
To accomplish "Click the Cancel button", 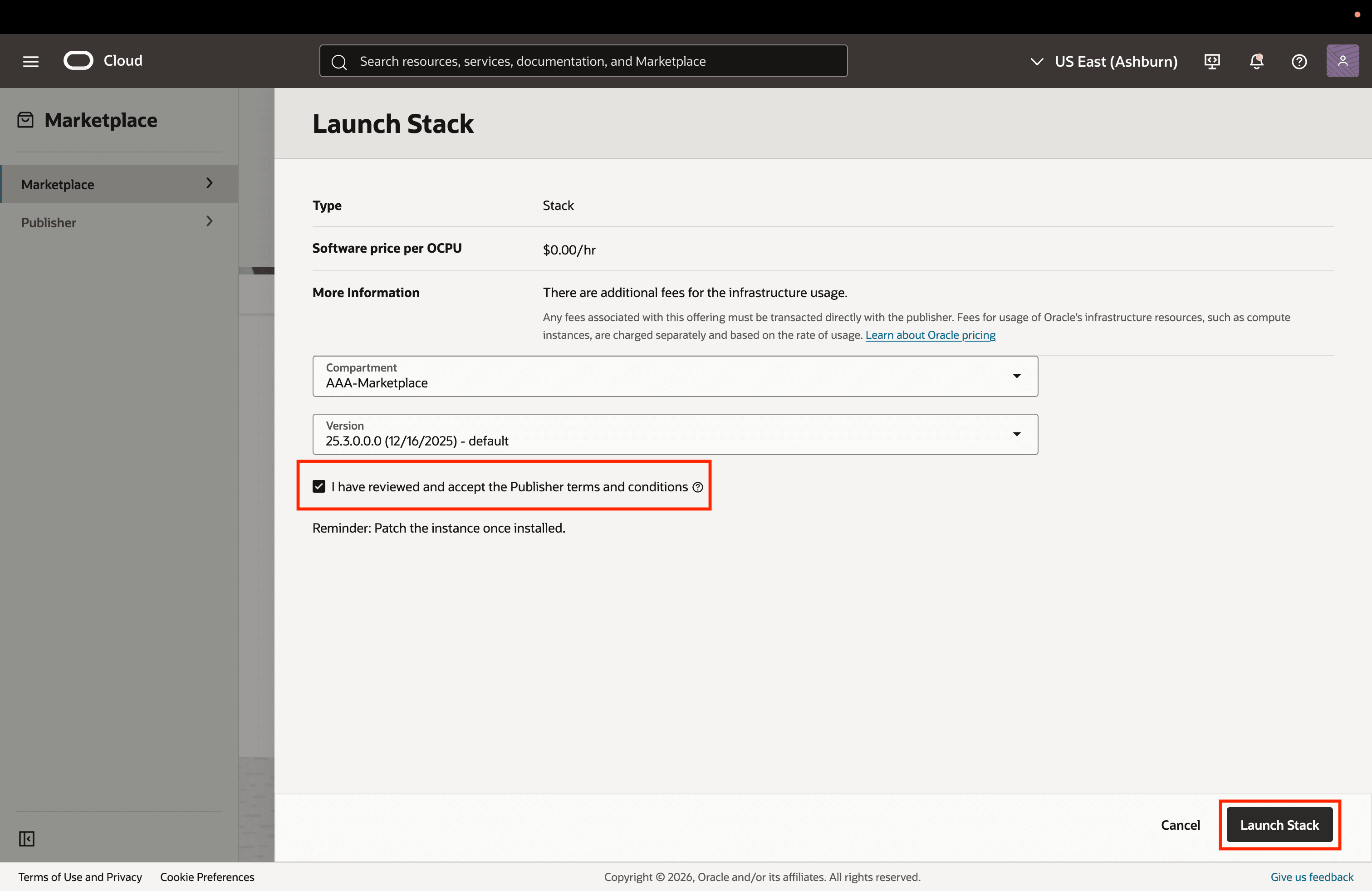I will click(1180, 824).
